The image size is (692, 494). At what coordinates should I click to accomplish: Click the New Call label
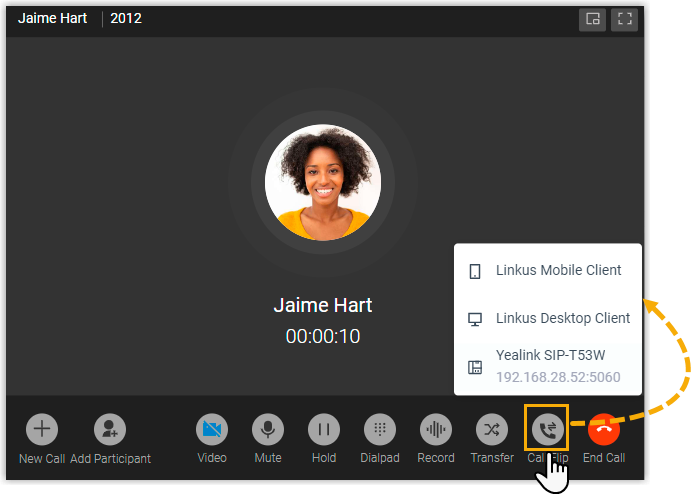[x=42, y=459]
